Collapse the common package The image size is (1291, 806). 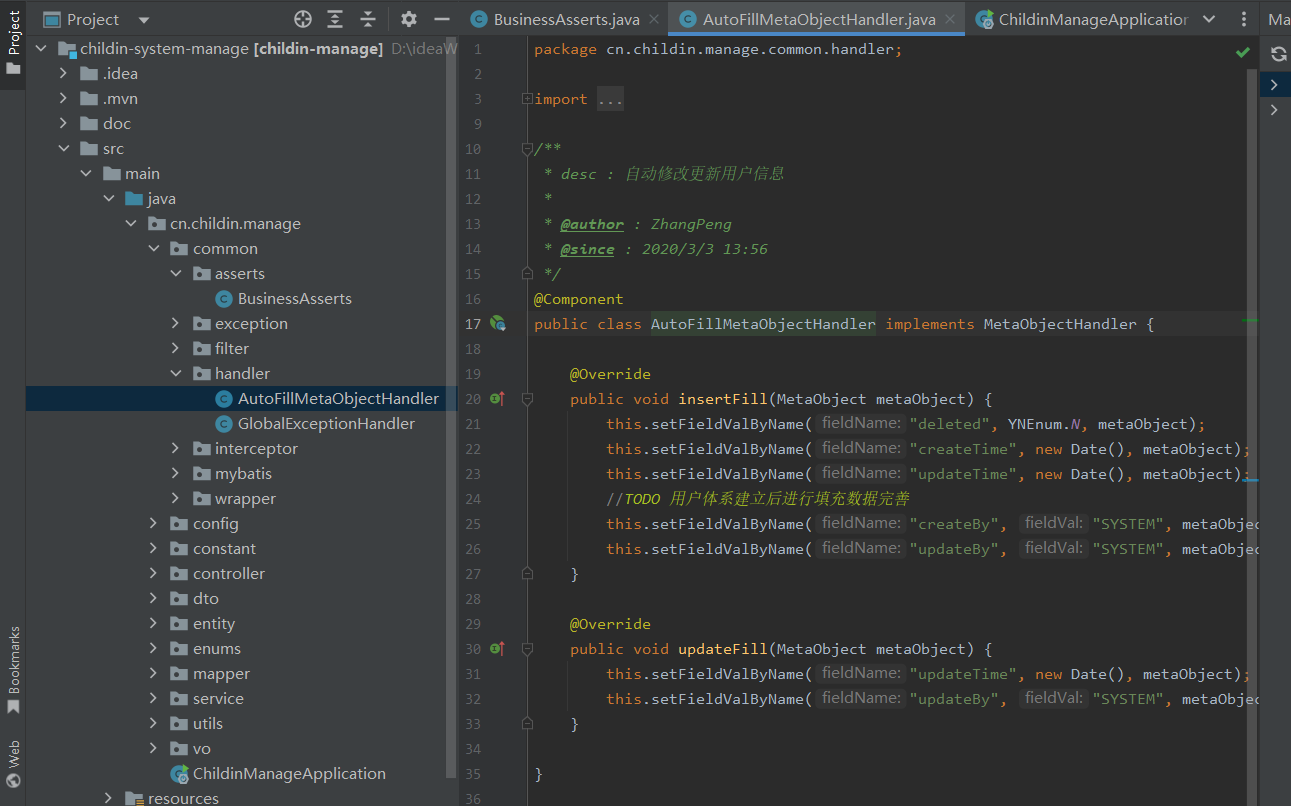click(153, 249)
